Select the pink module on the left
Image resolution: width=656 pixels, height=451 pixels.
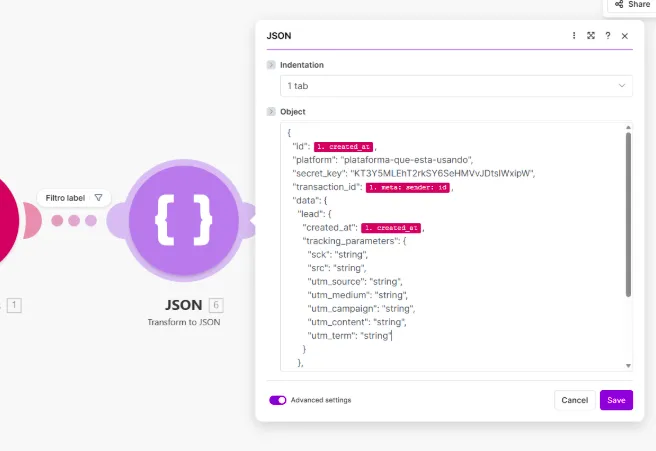(x=6, y=220)
